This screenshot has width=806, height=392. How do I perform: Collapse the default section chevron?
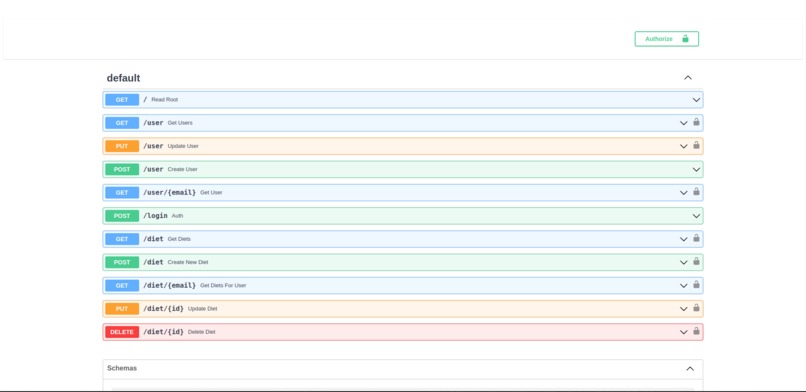tap(688, 78)
